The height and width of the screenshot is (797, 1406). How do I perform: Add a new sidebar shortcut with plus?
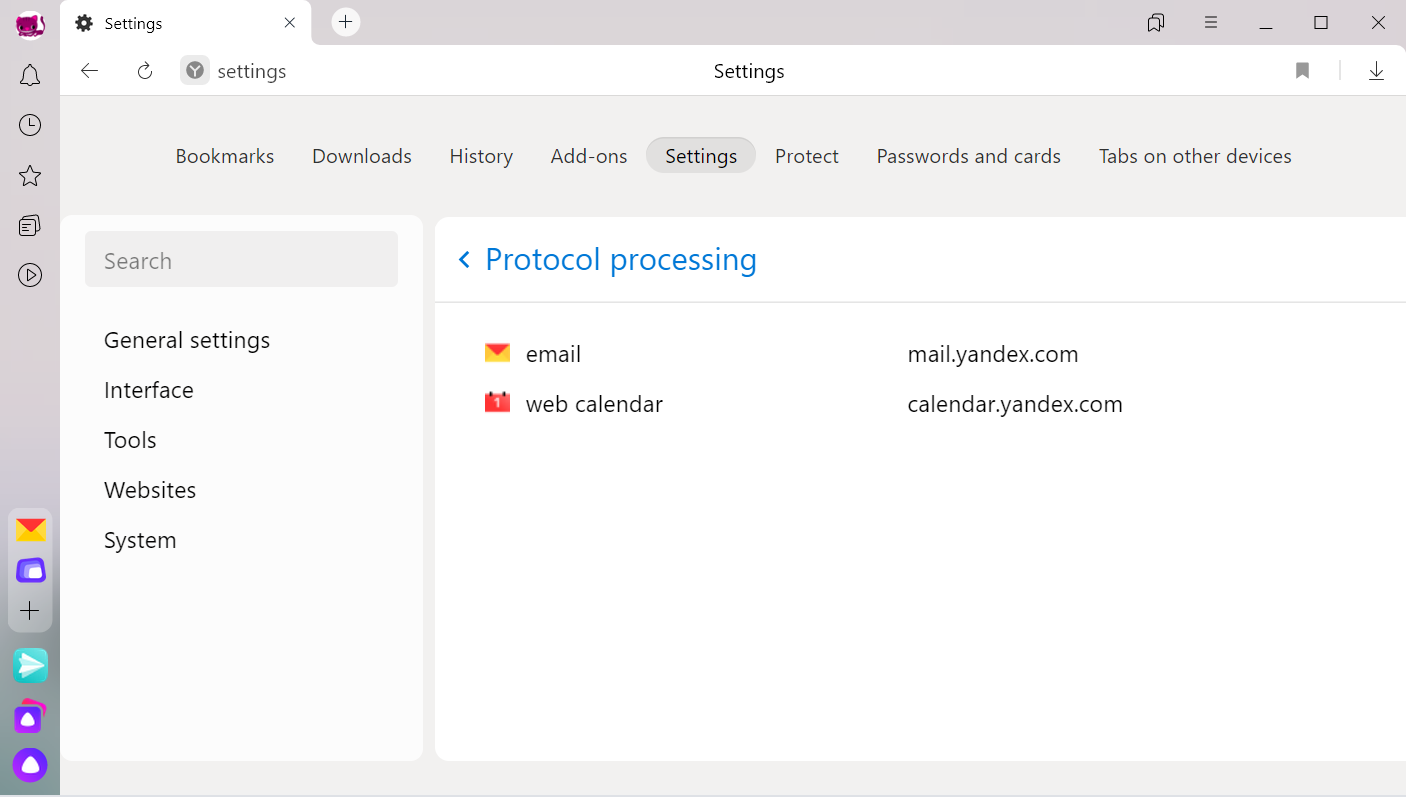tap(30, 611)
